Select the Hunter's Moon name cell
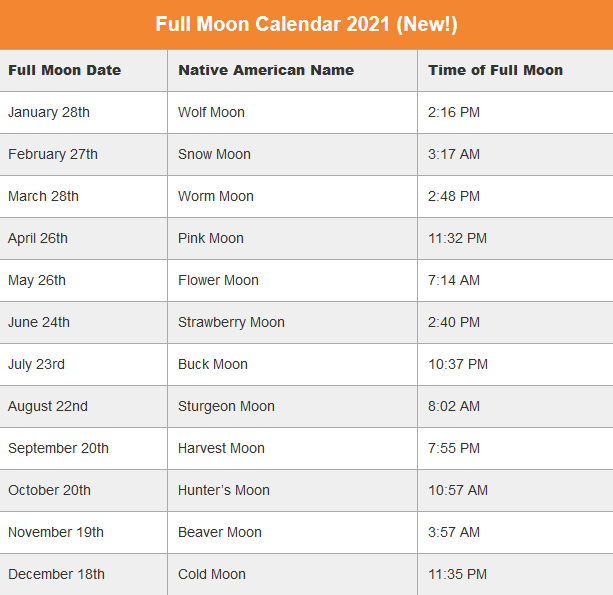 (x=224, y=491)
